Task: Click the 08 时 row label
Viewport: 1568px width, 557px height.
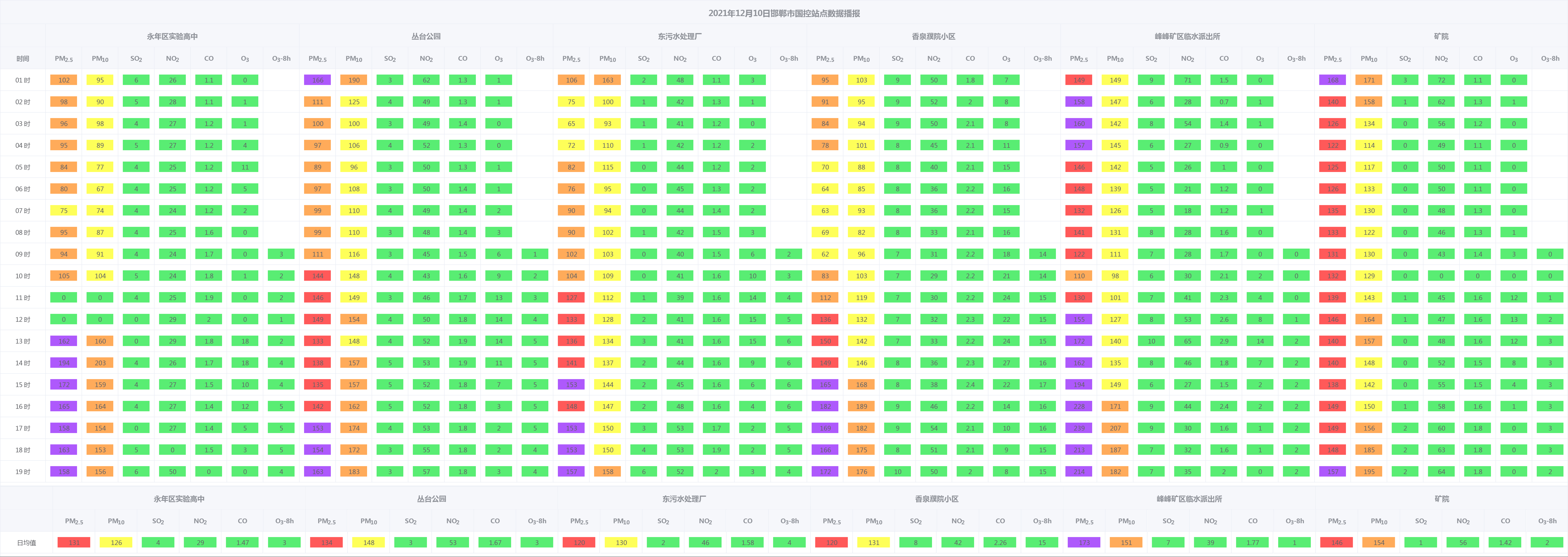Action: (x=22, y=232)
